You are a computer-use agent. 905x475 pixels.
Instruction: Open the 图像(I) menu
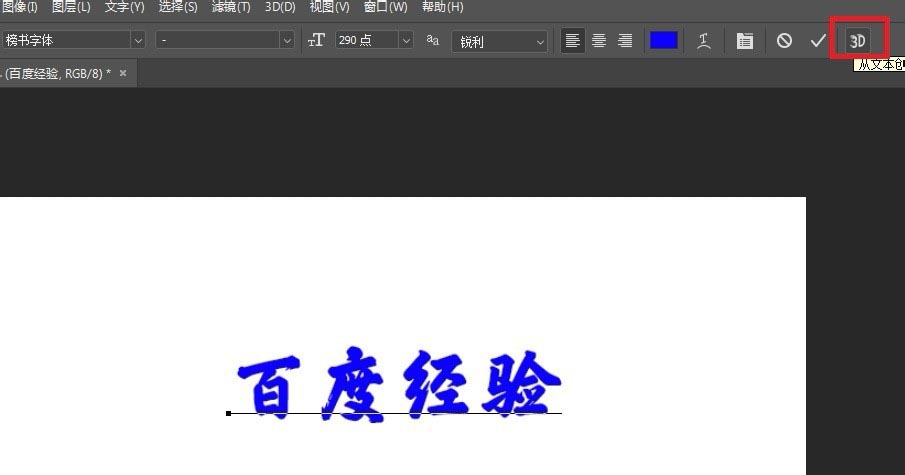pos(19,7)
